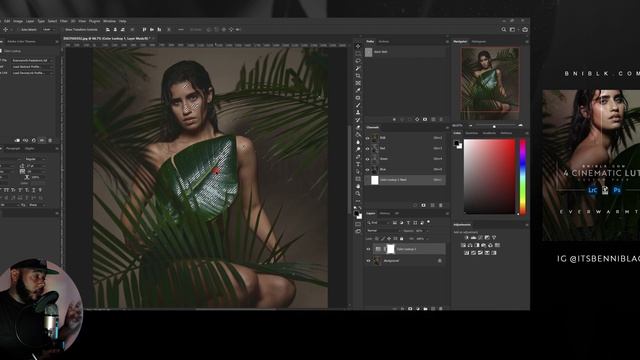Viewport: 640px width, 360px height.
Task: Select the Frame tool
Action: (358, 83)
